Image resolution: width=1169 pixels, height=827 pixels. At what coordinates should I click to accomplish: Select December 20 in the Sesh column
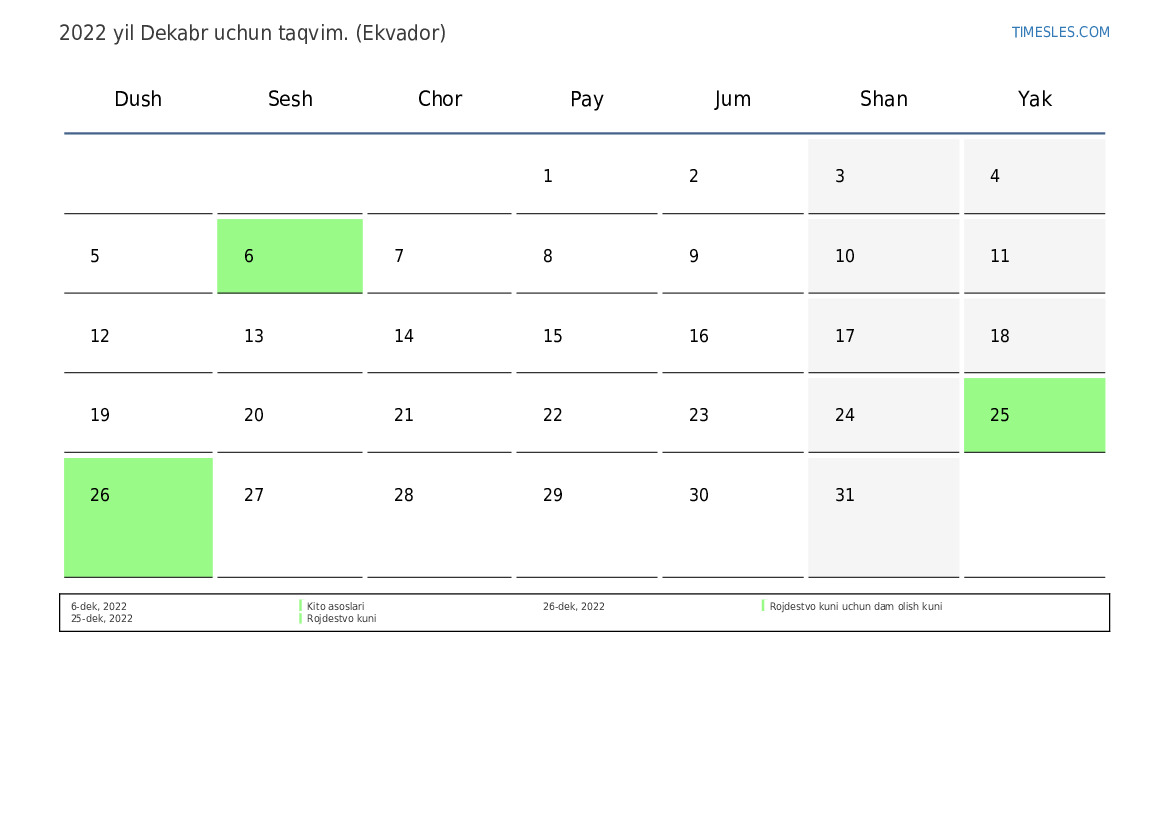[x=289, y=415]
